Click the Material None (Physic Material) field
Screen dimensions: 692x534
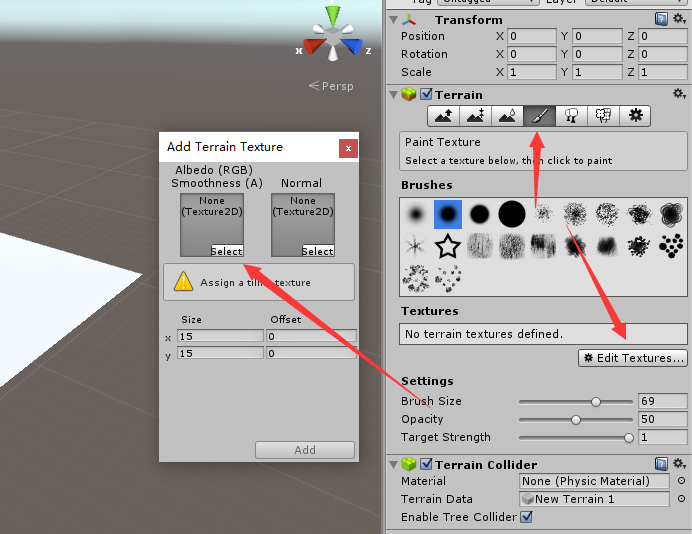(x=594, y=481)
